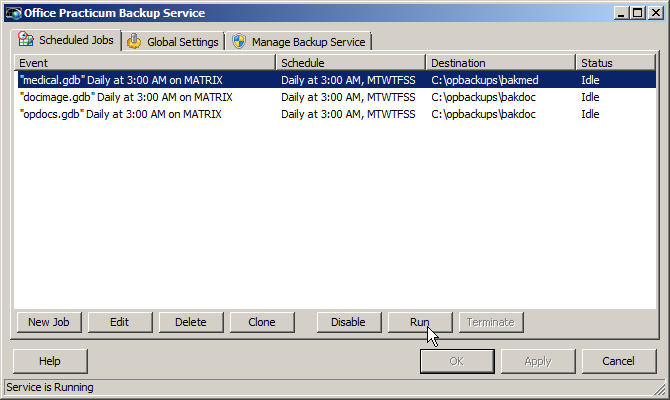This screenshot has width=670, height=400.
Task: Open Help
Action: 50,362
